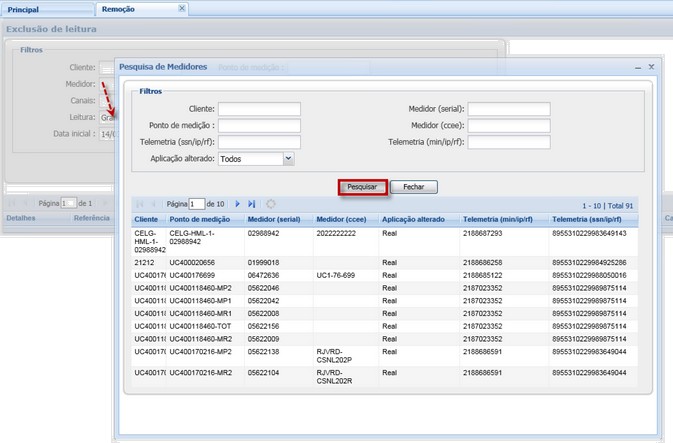
Task: Close the Pesquisa de Medidores dialog
Action: [652, 66]
